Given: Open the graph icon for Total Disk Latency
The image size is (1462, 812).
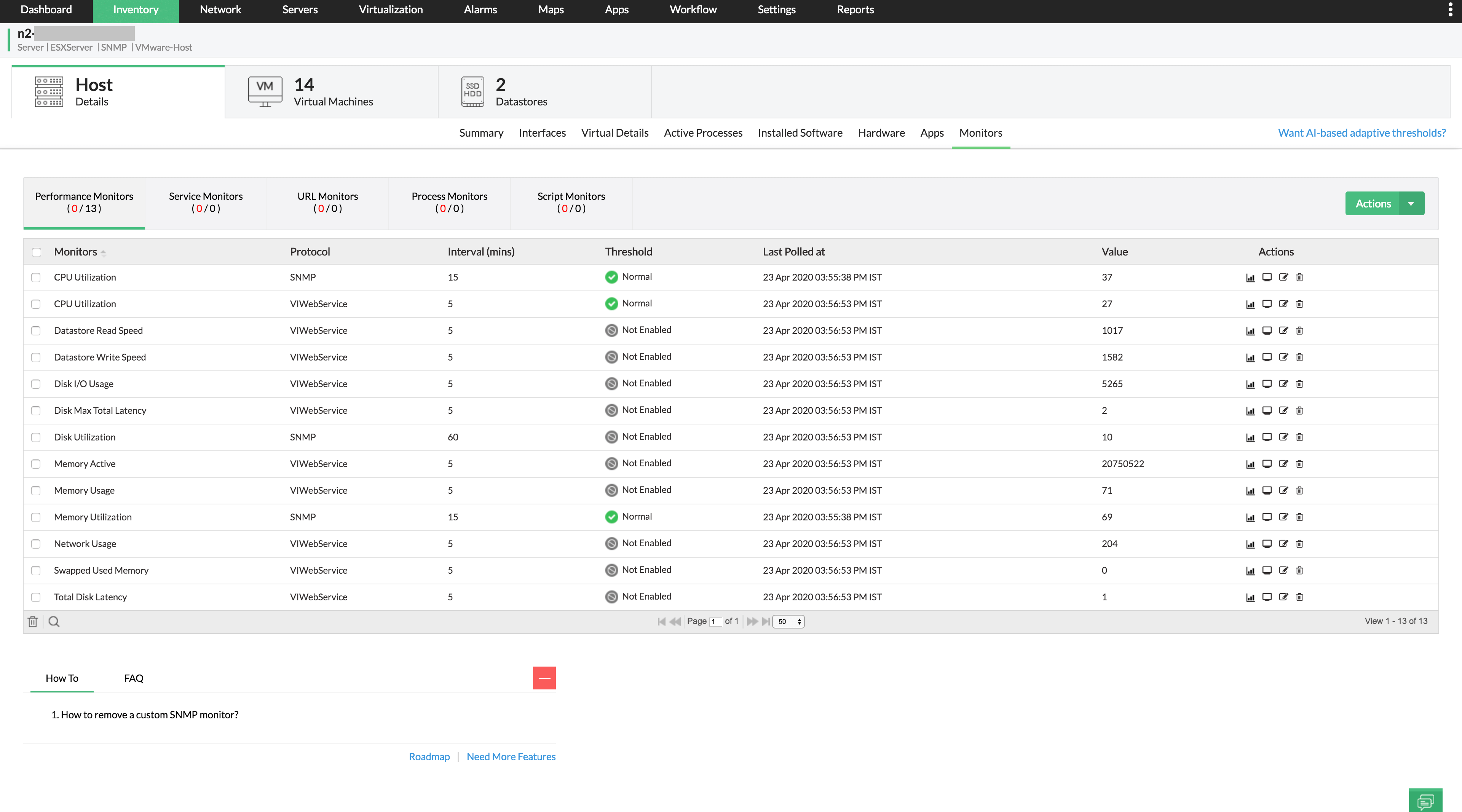Looking at the screenshot, I should pos(1250,597).
